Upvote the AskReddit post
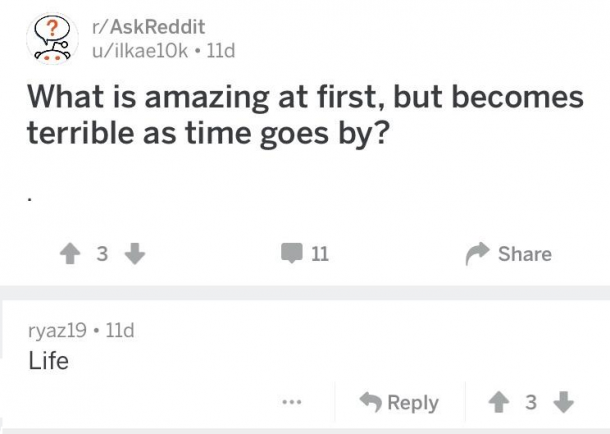This screenshot has height=434, width=610. pos(72,254)
